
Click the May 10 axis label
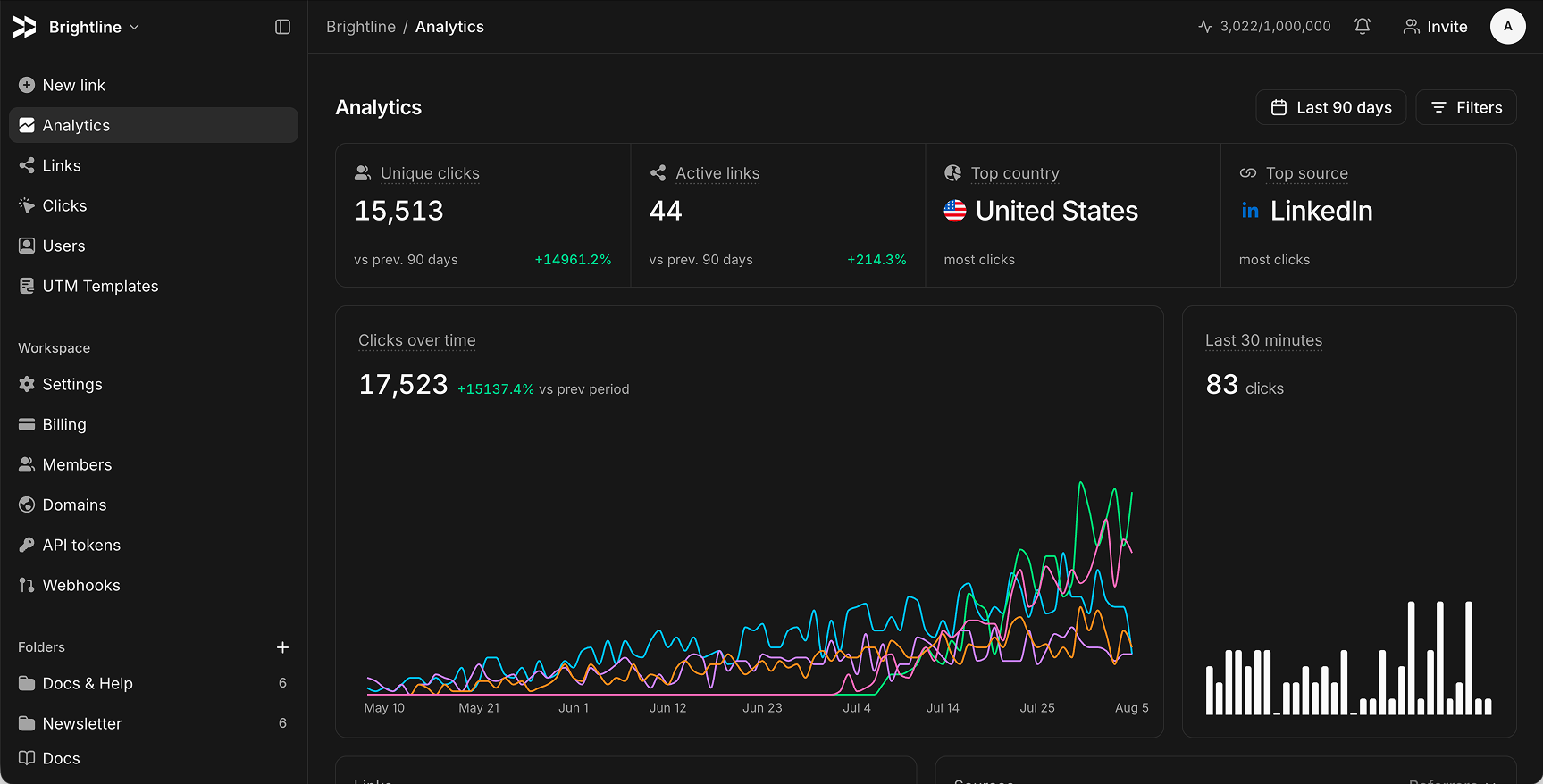(384, 708)
